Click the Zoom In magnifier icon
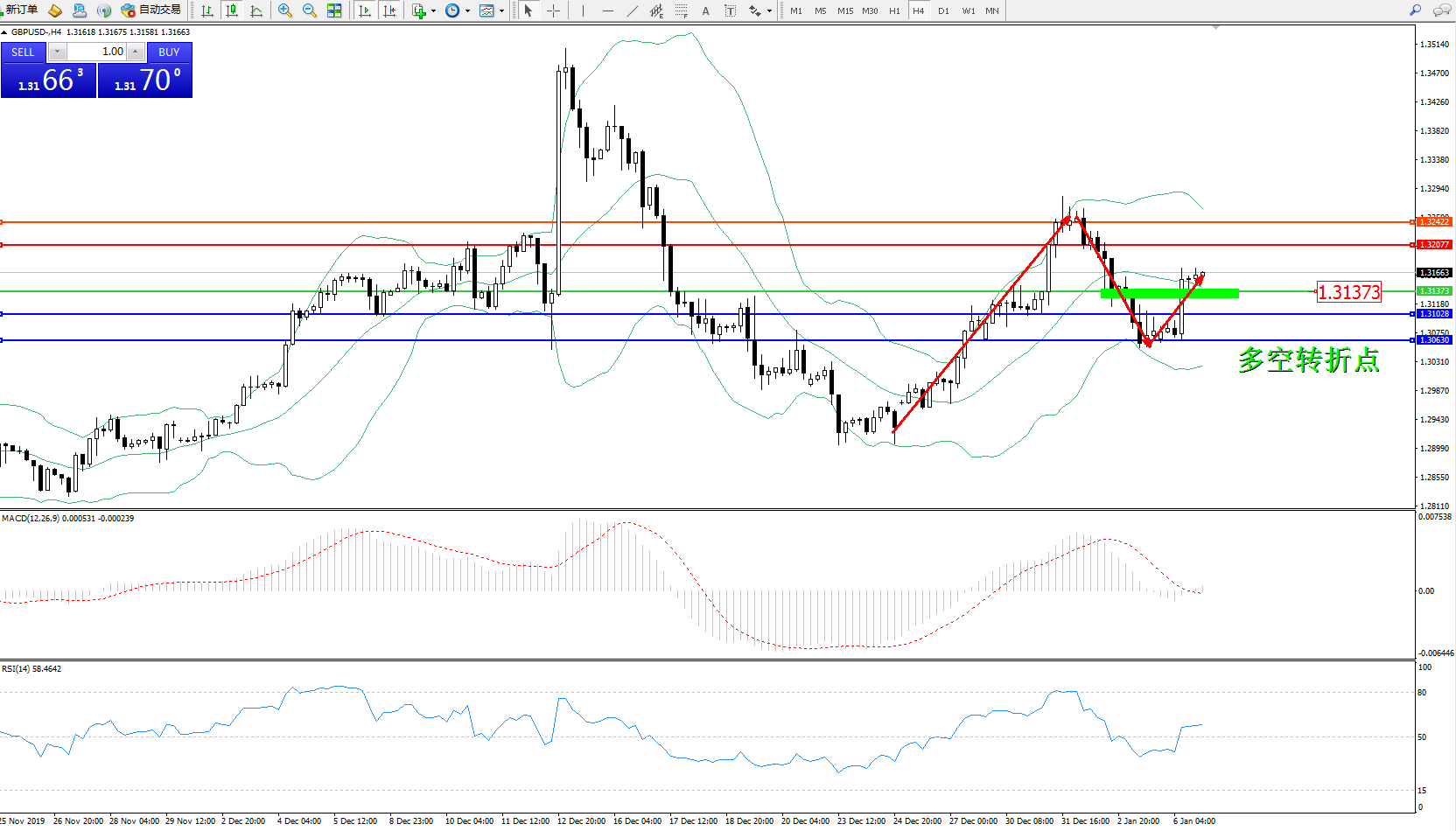This screenshot has width=1456, height=831. point(284,10)
